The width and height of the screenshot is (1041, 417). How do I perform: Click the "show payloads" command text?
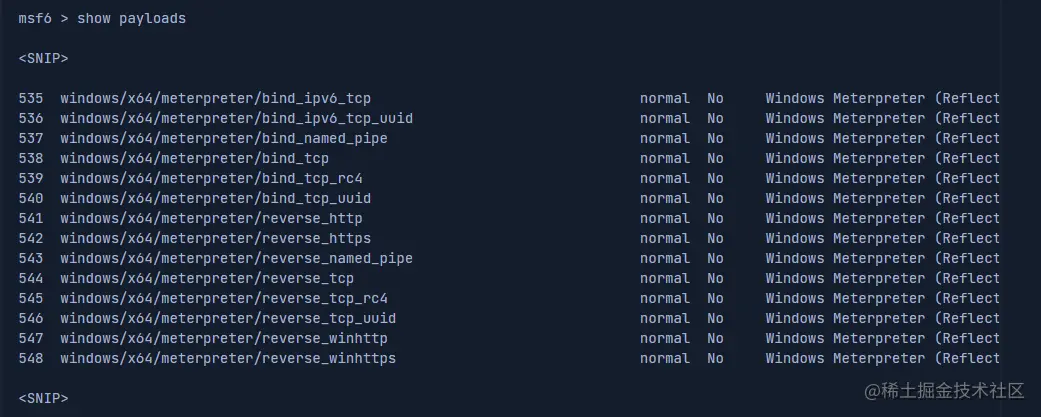[131, 18]
